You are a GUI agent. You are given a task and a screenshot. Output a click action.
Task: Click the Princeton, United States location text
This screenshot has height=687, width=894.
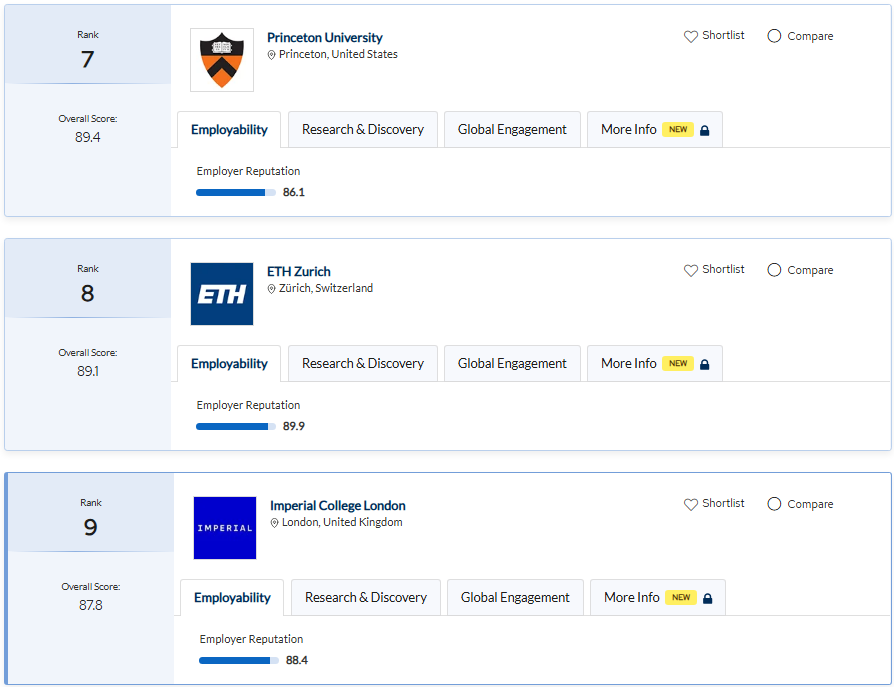(338, 54)
